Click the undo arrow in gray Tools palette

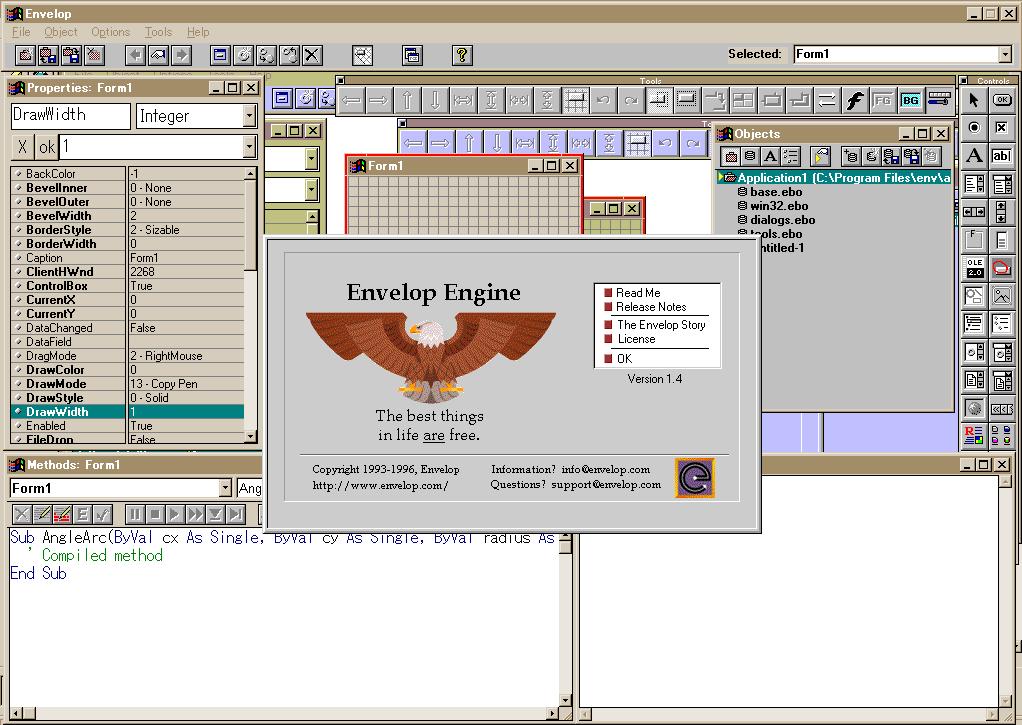coord(603,100)
